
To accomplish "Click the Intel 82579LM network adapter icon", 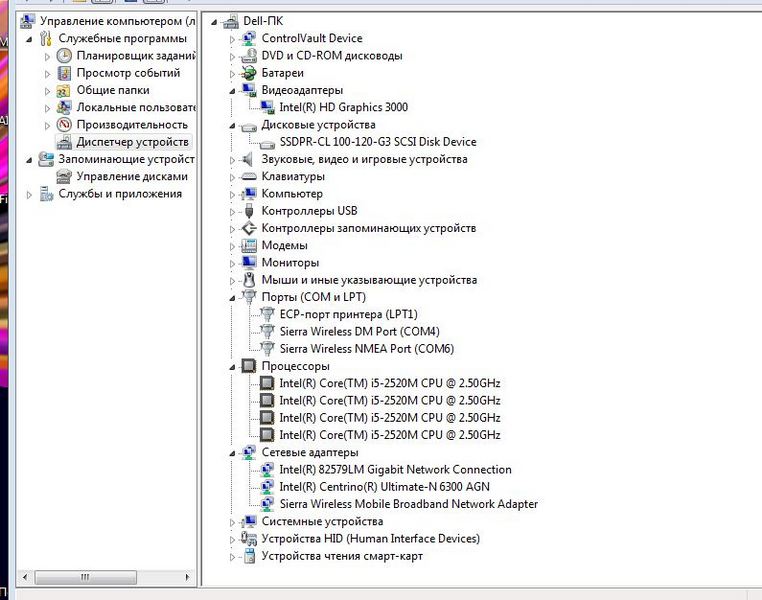I will click(x=268, y=470).
